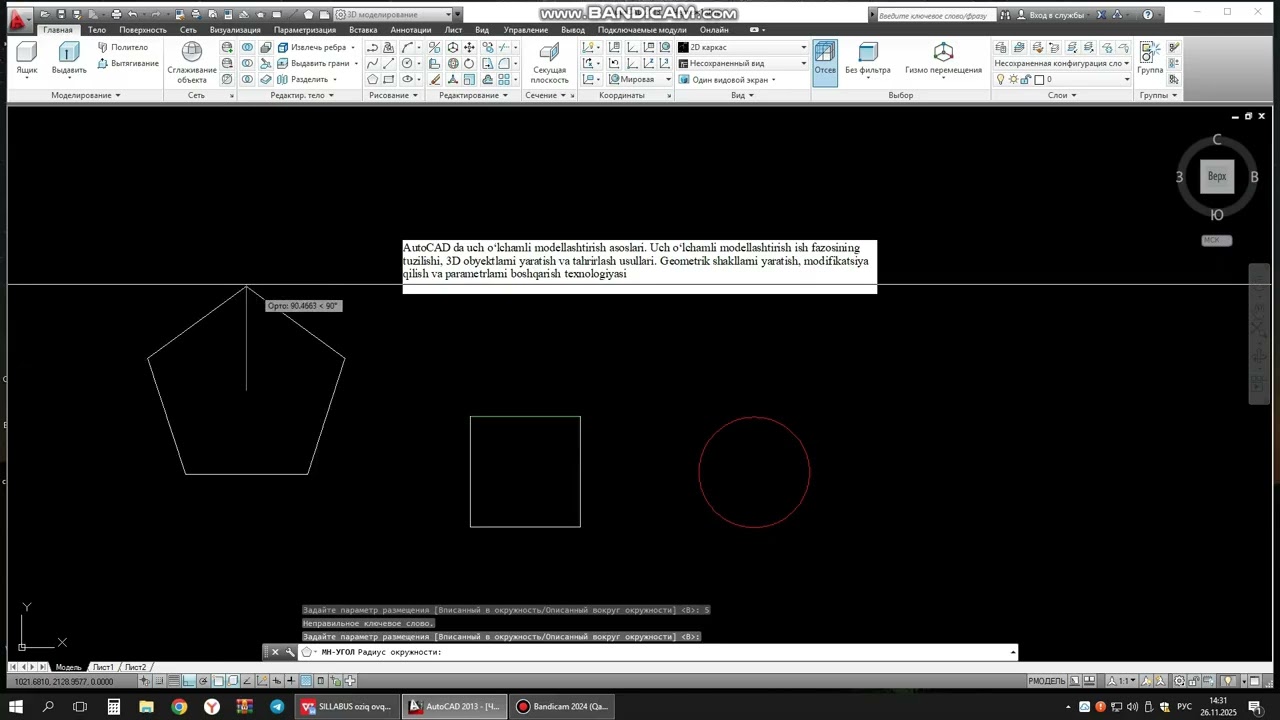
Task: Open No Filter (Без фильтра) selection option
Action: click(x=867, y=59)
